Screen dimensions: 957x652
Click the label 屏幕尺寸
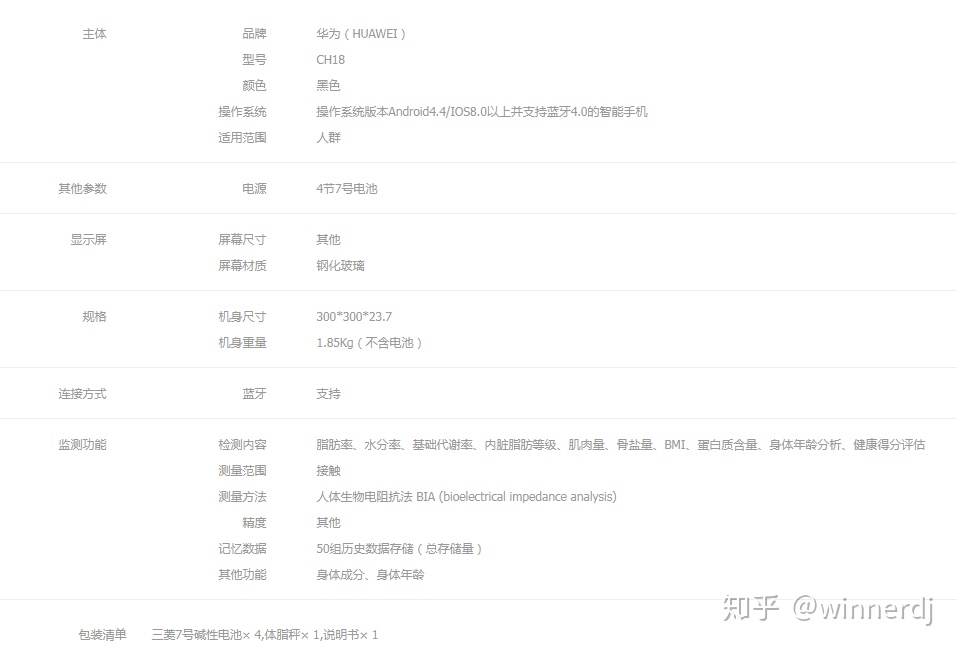click(x=242, y=239)
